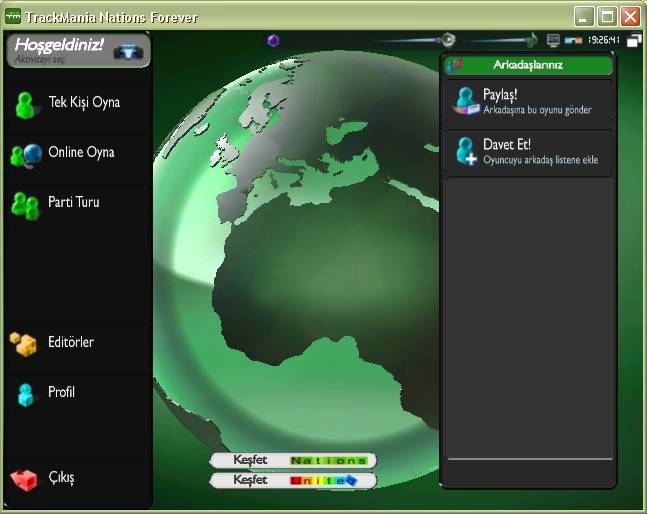Image resolution: width=647 pixels, height=514 pixels.
Task: Click the red cube exit icon
Action: point(24,481)
